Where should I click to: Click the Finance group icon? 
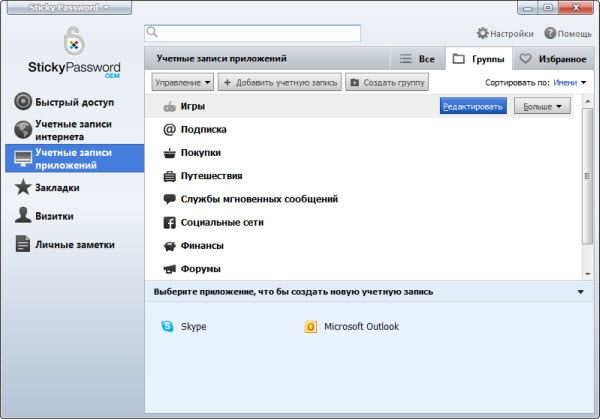(x=170, y=245)
